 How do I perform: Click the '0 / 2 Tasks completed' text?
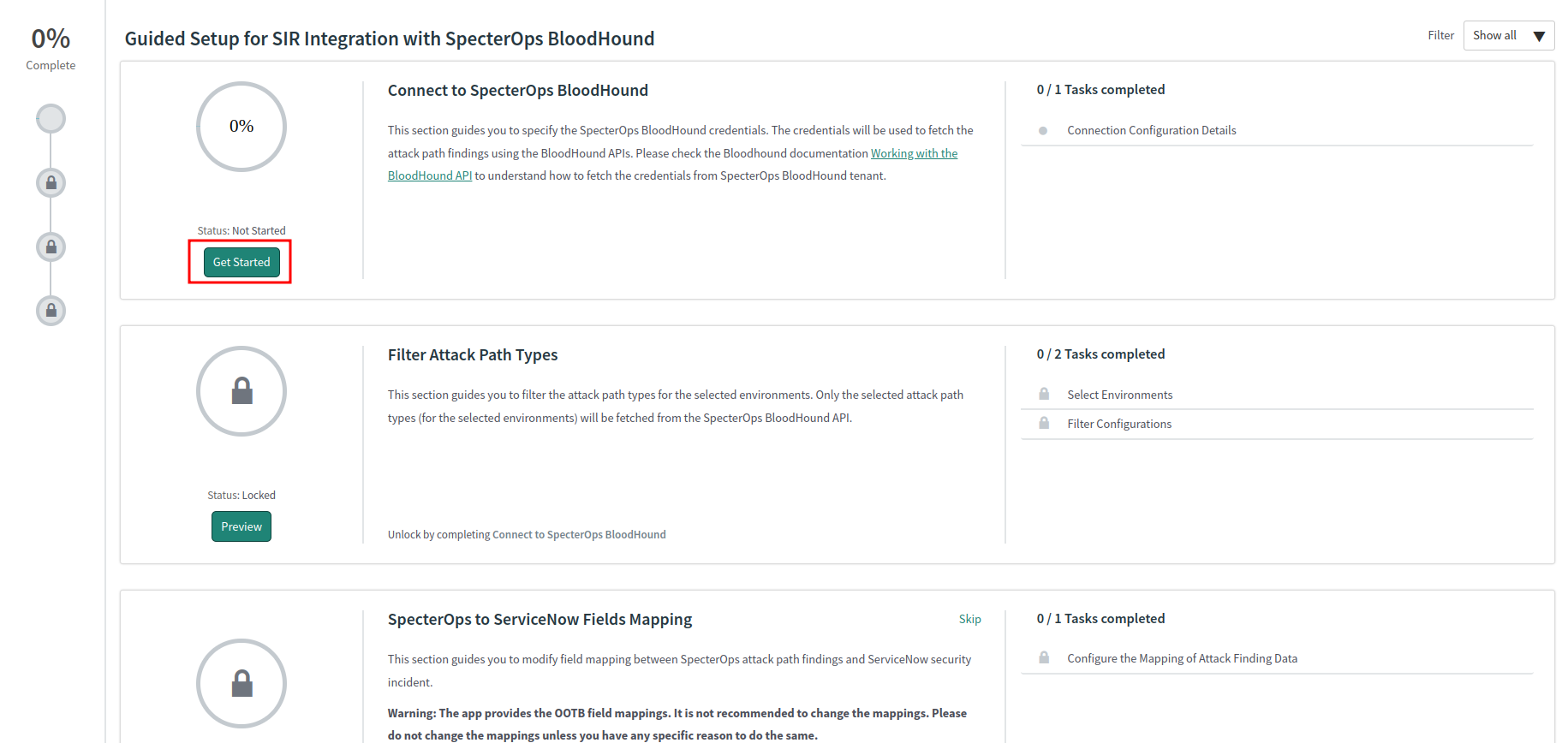coord(1100,354)
